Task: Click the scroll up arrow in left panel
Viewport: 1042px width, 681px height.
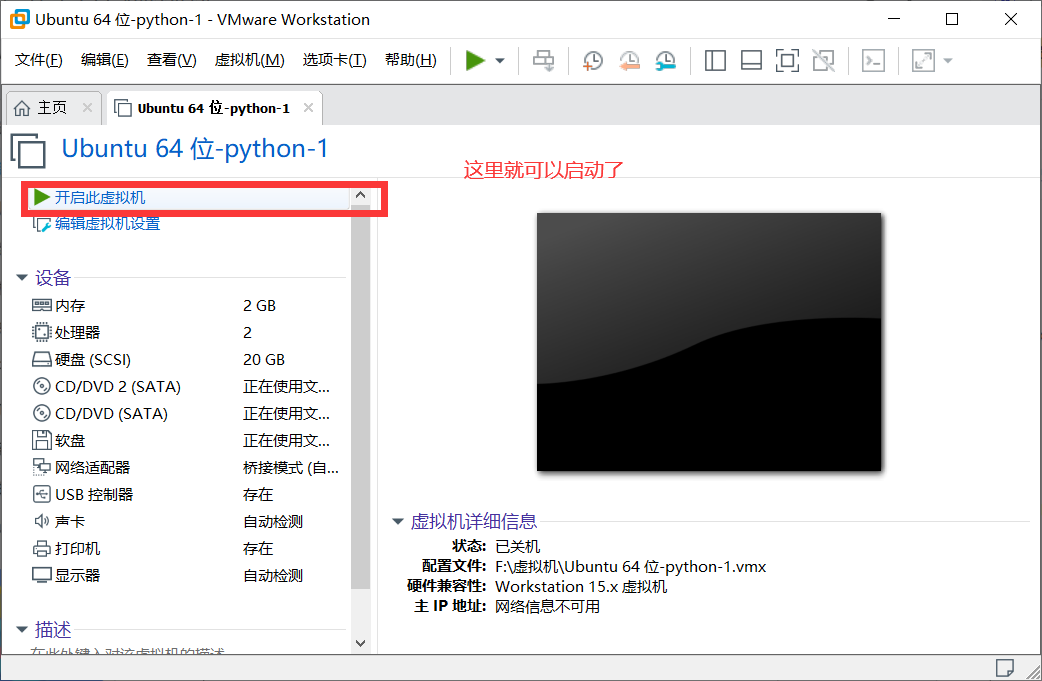Action: tap(360, 195)
